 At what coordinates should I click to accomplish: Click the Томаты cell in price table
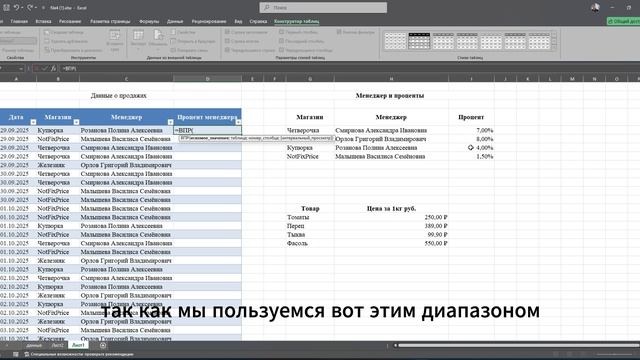310,217
